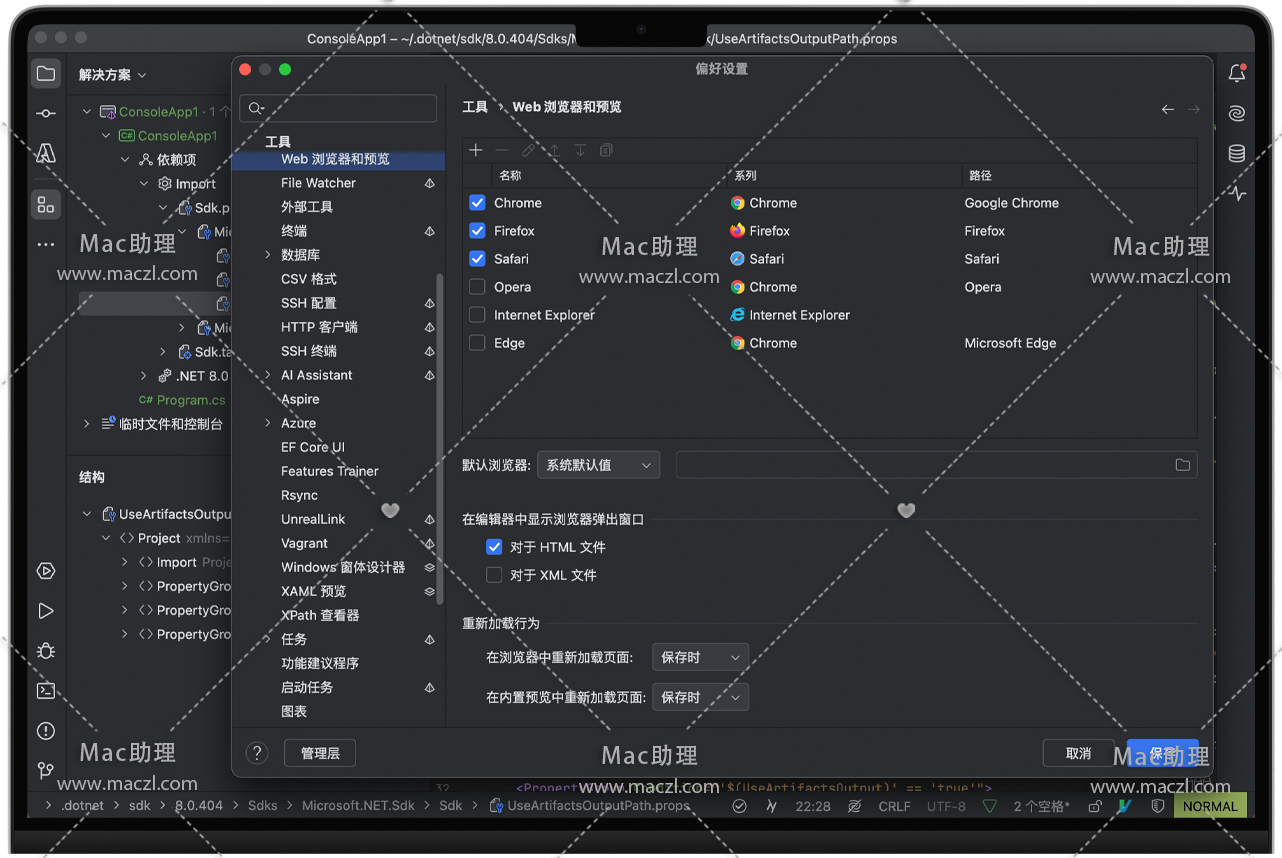This screenshot has width=1282, height=858.
Task: Open the 默认浏览器 dropdown
Action: tap(599, 465)
